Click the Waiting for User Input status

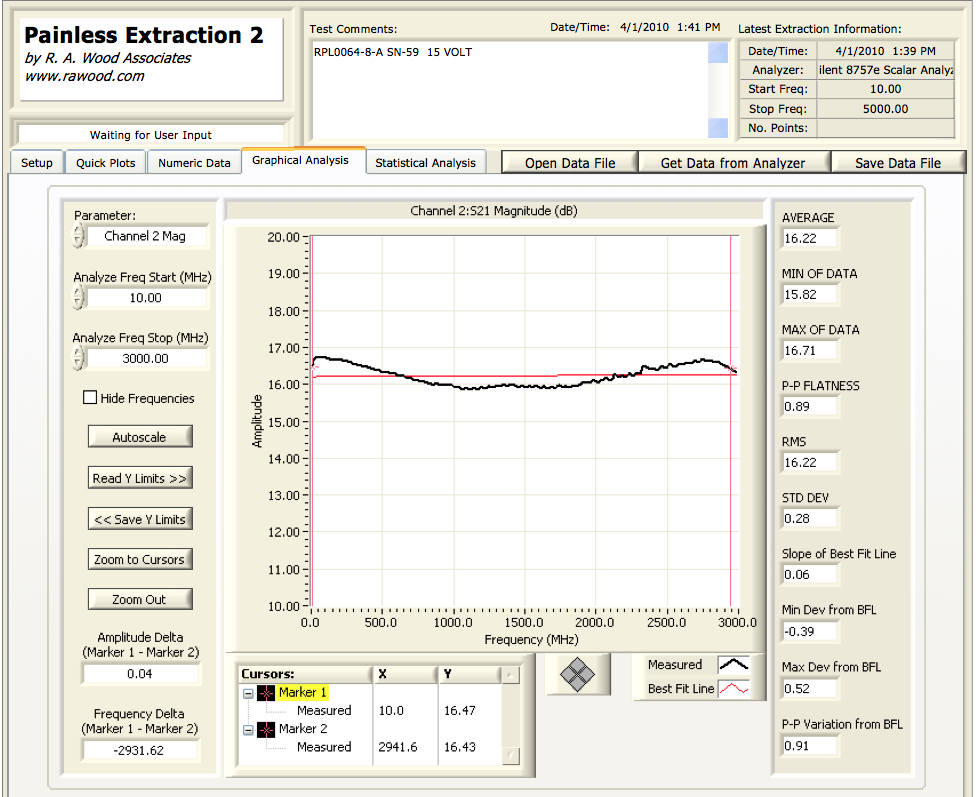pos(150,135)
